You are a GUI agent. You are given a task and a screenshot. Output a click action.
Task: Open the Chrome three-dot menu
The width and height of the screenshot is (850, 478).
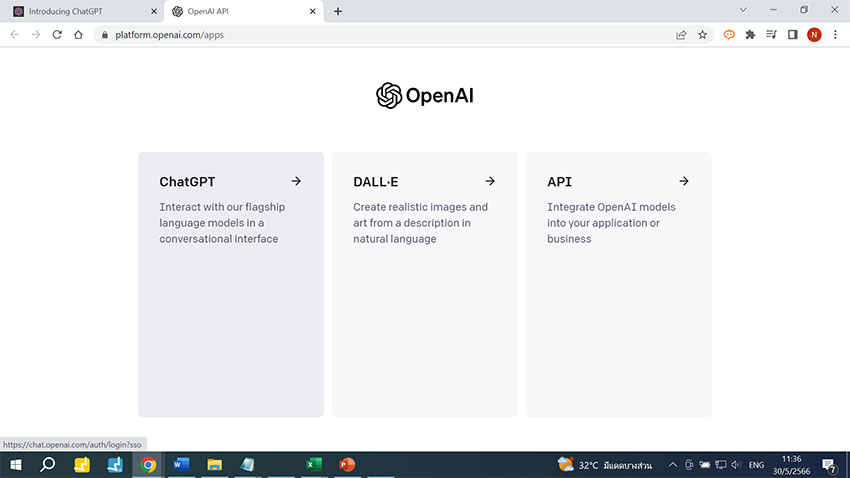(836, 34)
